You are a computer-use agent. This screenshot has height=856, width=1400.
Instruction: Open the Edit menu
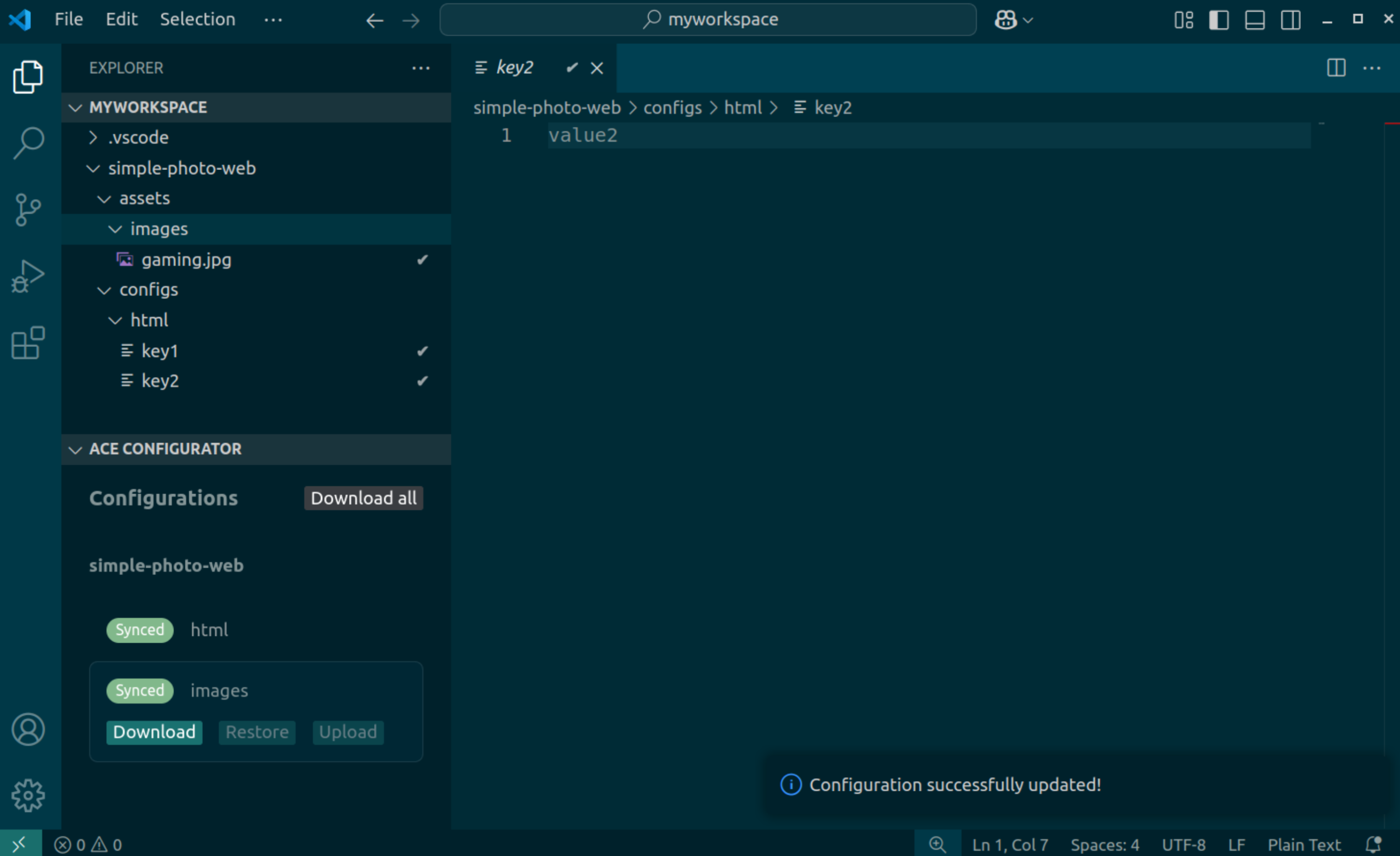click(x=121, y=19)
